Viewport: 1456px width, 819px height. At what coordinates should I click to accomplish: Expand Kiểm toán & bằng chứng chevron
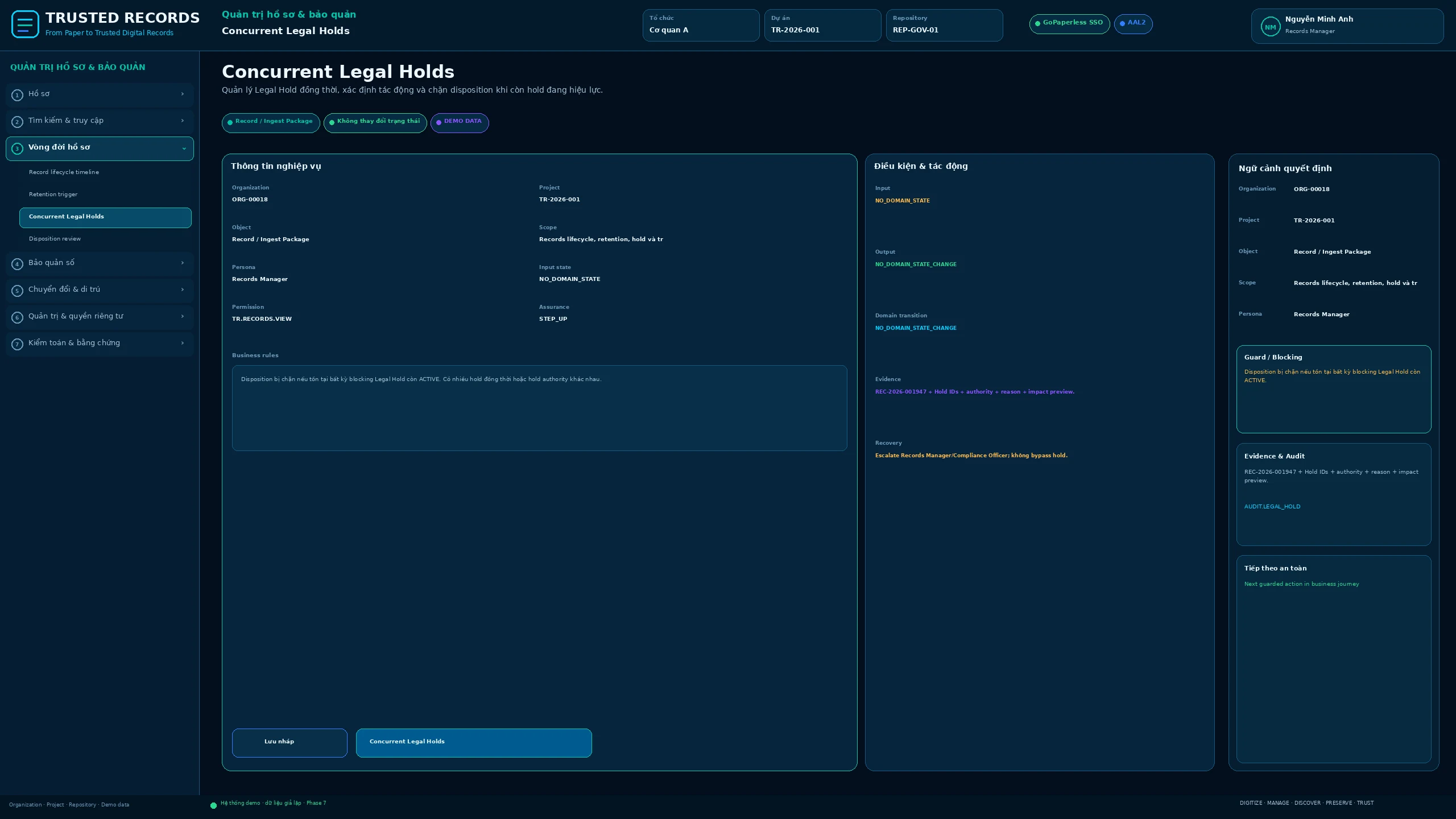click(183, 343)
